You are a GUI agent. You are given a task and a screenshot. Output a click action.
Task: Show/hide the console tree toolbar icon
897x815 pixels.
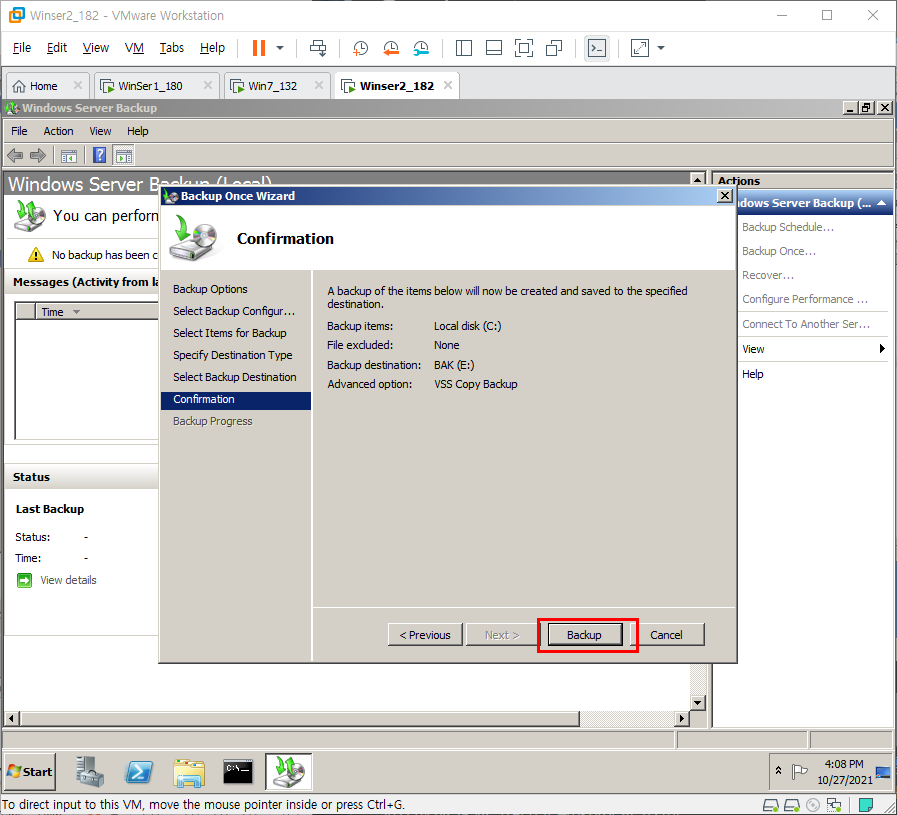[x=69, y=156]
